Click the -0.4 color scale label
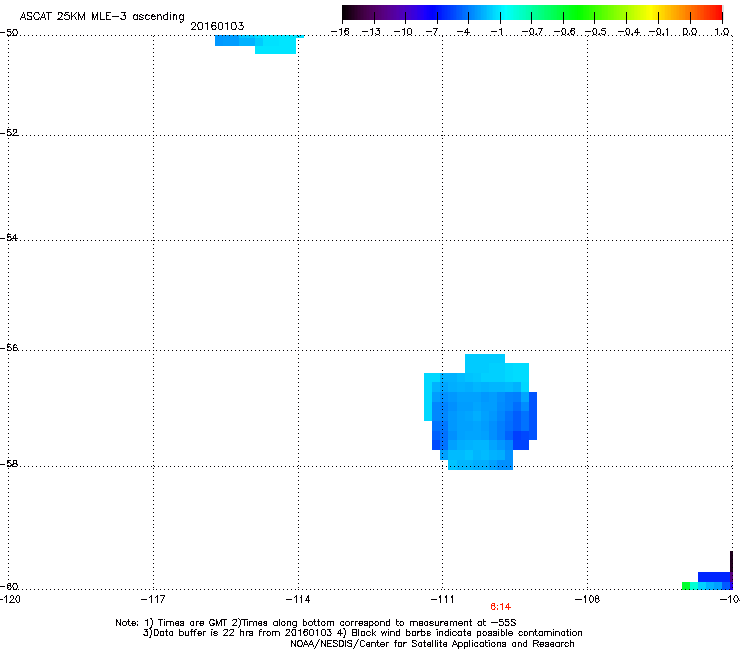This screenshot has width=740, height=650. click(628, 32)
